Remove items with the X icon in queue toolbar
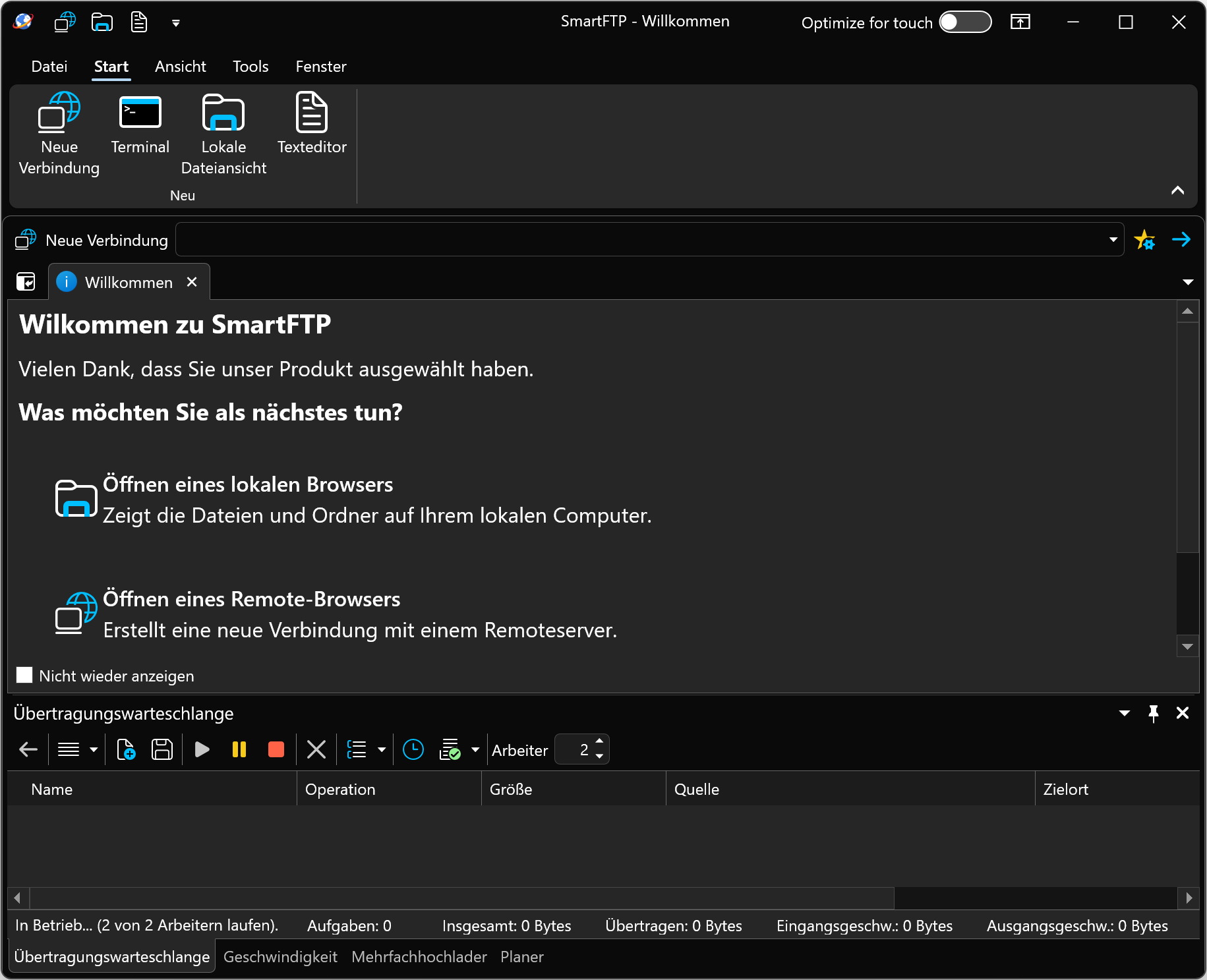The height and width of the screenshot is (980, 1207). pos(316,749)
